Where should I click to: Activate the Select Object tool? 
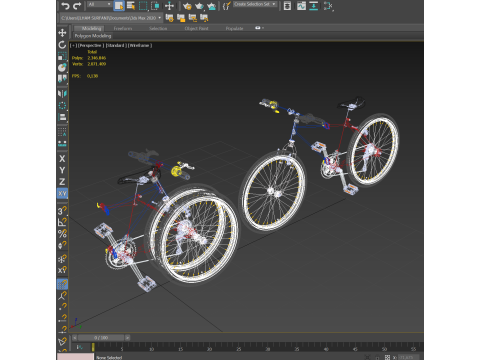point(119,6)
